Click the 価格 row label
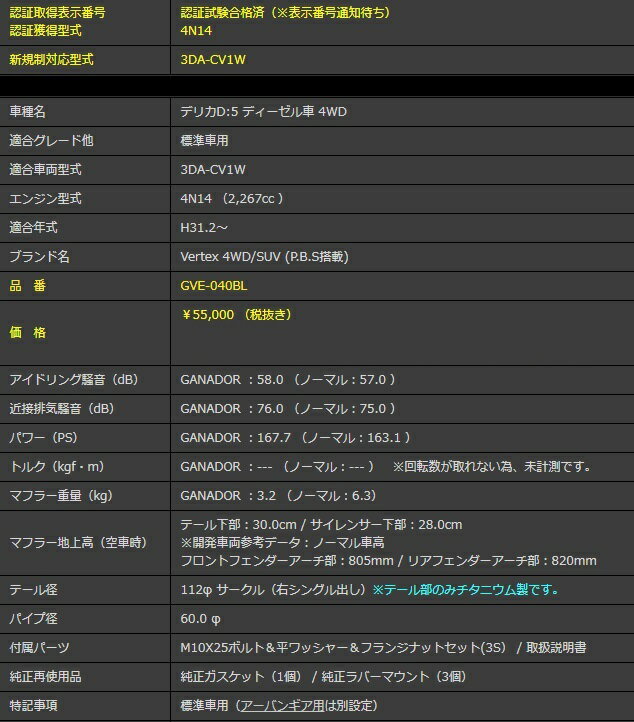 click(x=28, y=333)
